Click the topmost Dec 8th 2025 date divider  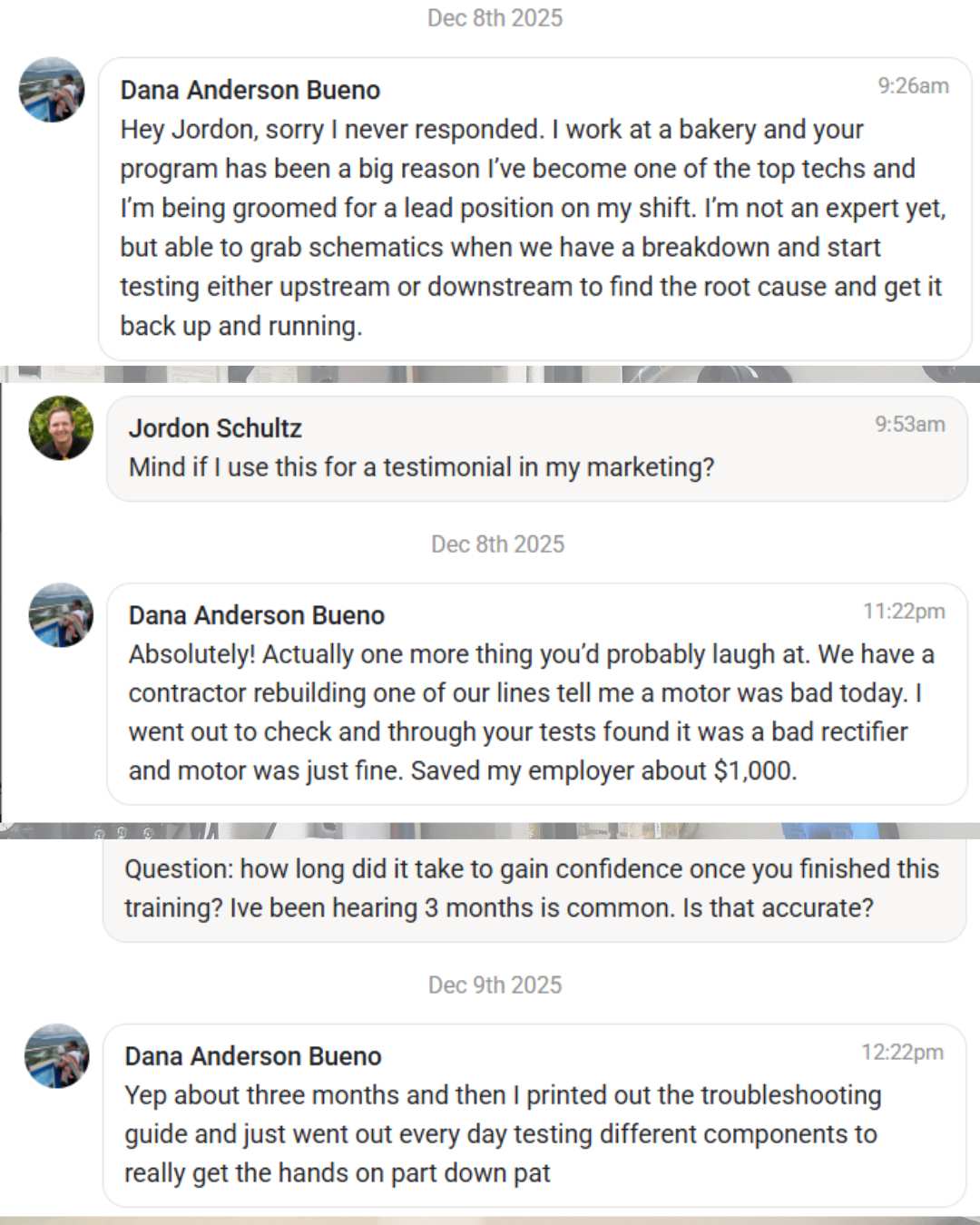coord(495,18)
